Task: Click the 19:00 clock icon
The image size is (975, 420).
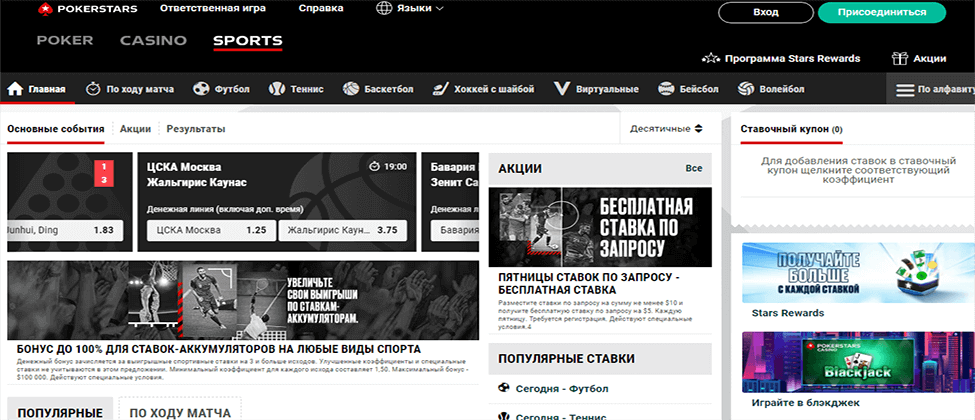Action: point(374,167)
